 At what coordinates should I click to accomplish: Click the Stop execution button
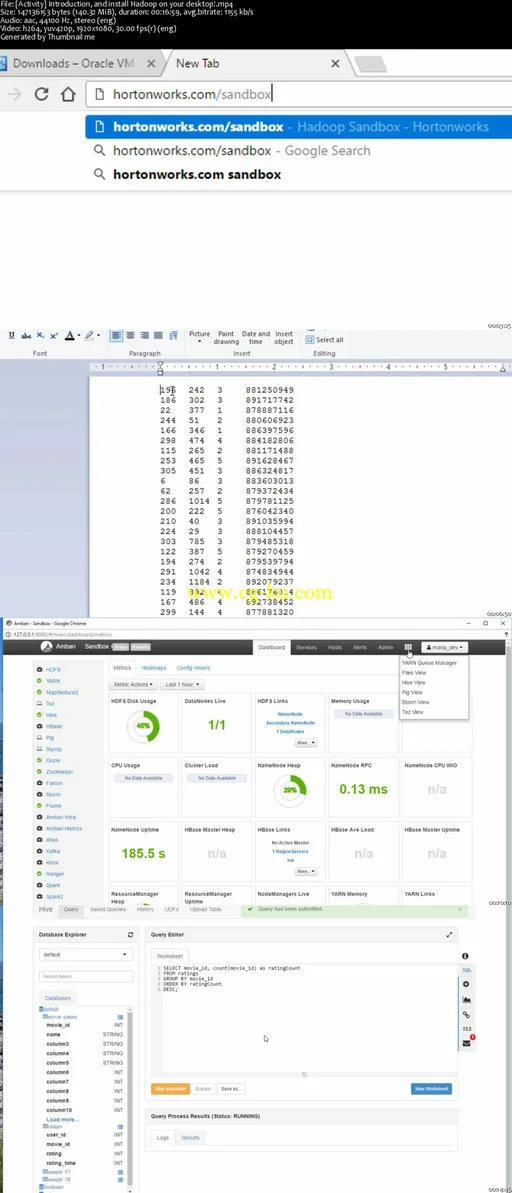coord(170,1089)
